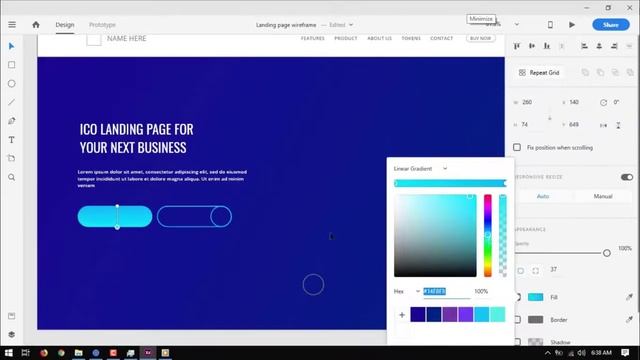The image size is (640, 360).
Task: Pick the bright purple saved swatch
Action: pos(466,315)
